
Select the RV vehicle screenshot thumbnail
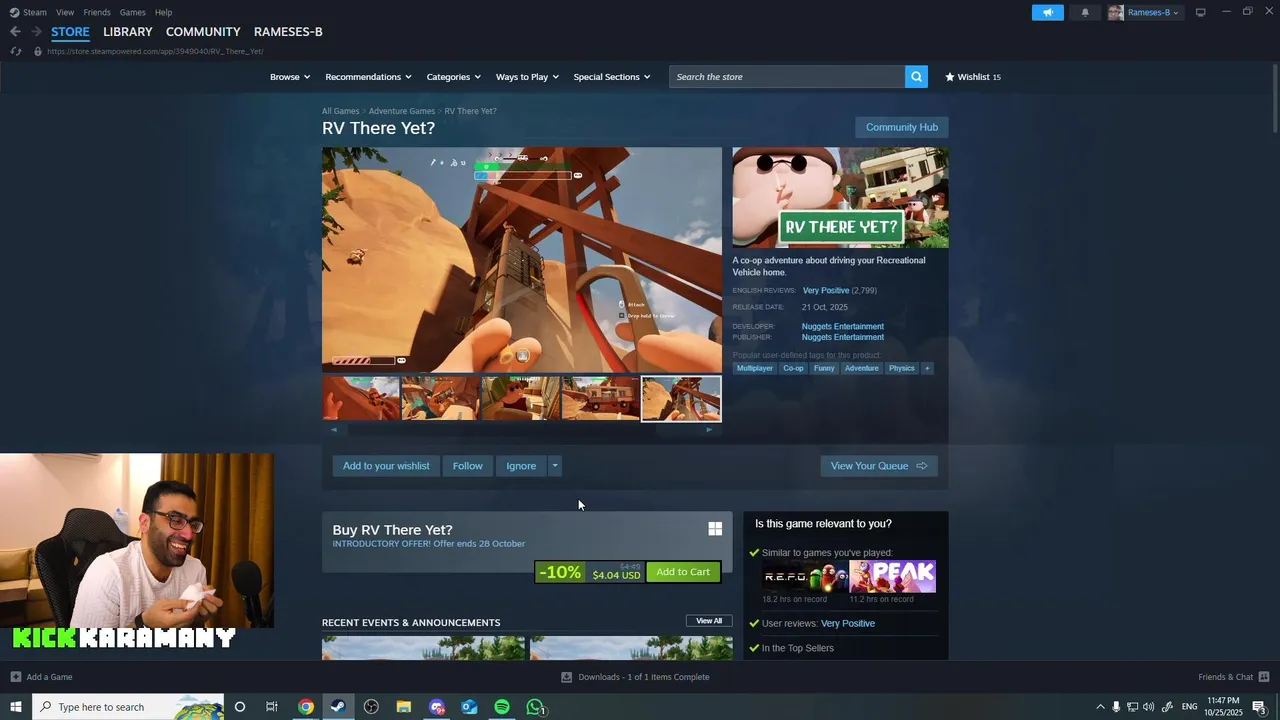(x=601, y=398)
